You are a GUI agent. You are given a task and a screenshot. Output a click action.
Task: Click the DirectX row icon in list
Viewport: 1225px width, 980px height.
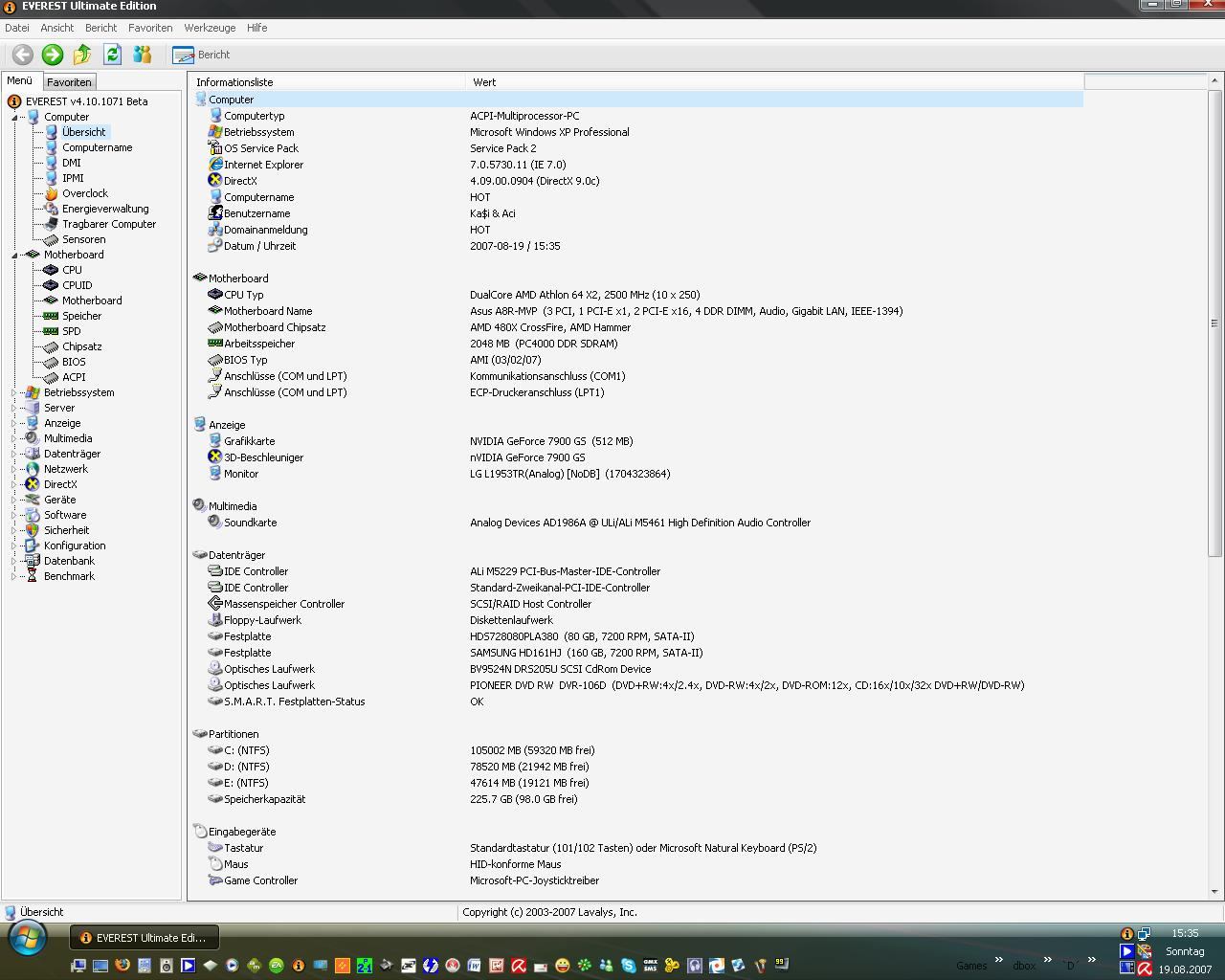tap(215, 180)
